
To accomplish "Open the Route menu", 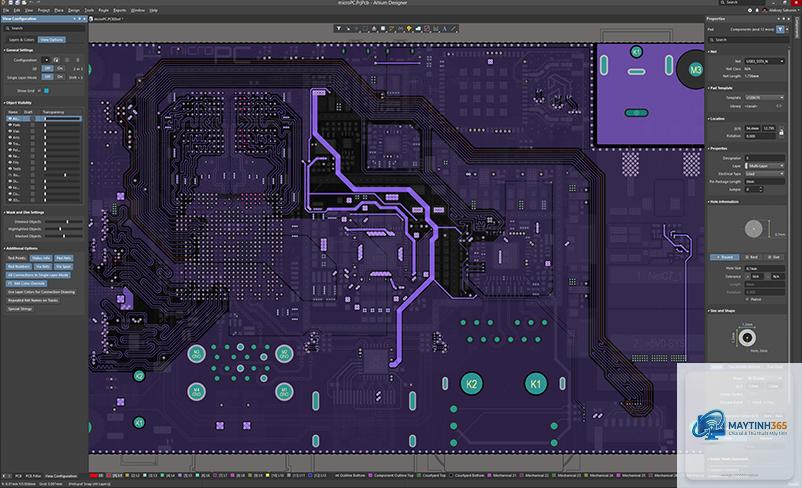I will [103, 10].
